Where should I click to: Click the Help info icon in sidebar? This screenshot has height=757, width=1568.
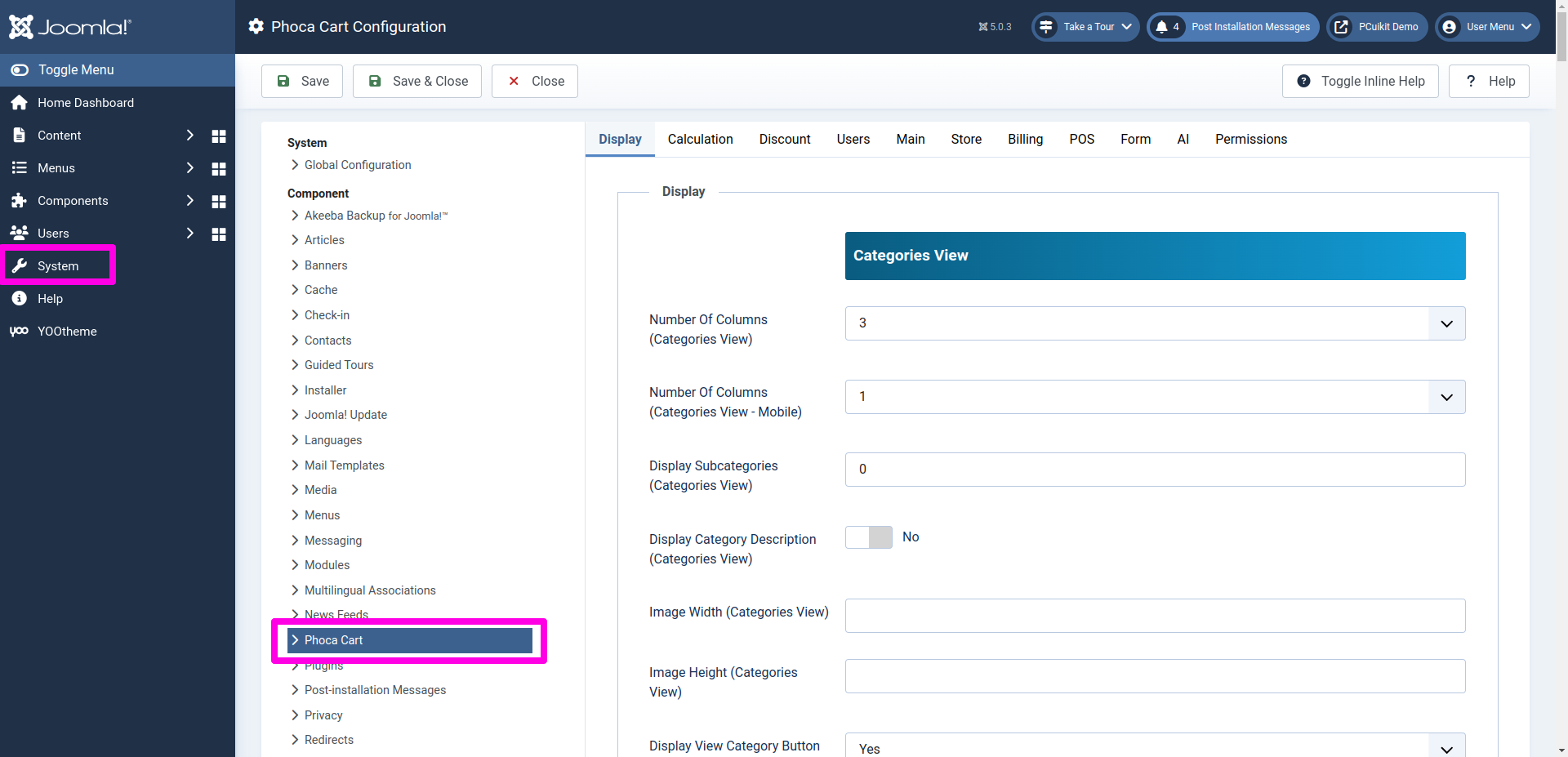[x=20, y=299]
